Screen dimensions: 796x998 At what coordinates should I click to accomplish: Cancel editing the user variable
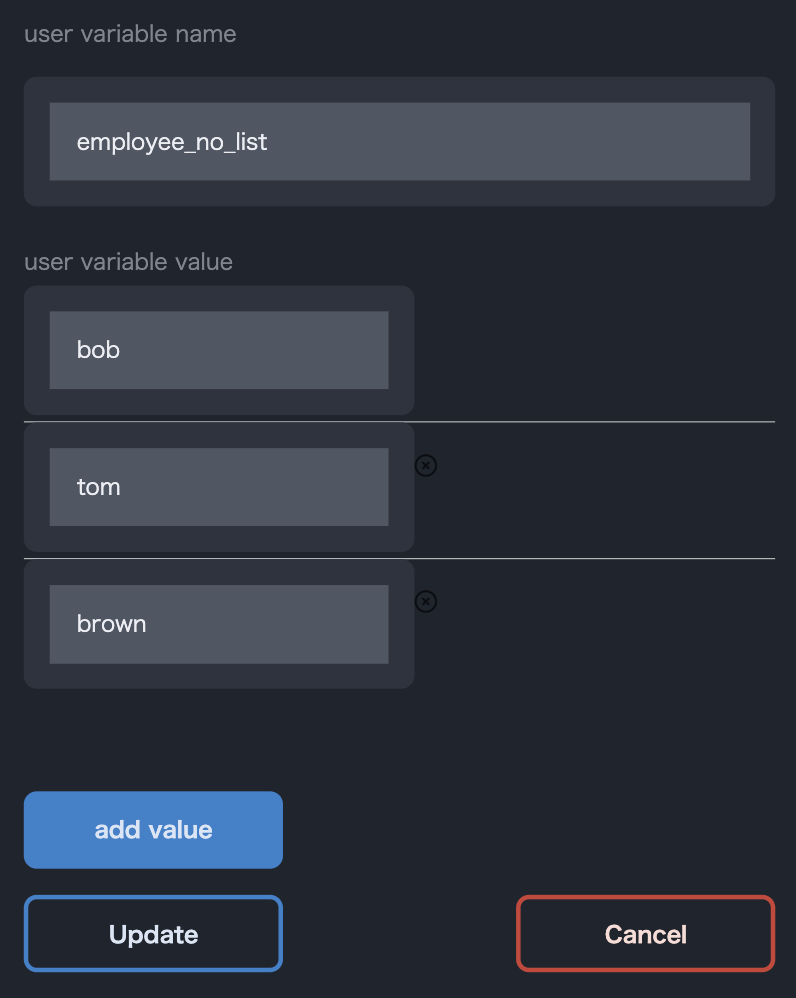645,934
